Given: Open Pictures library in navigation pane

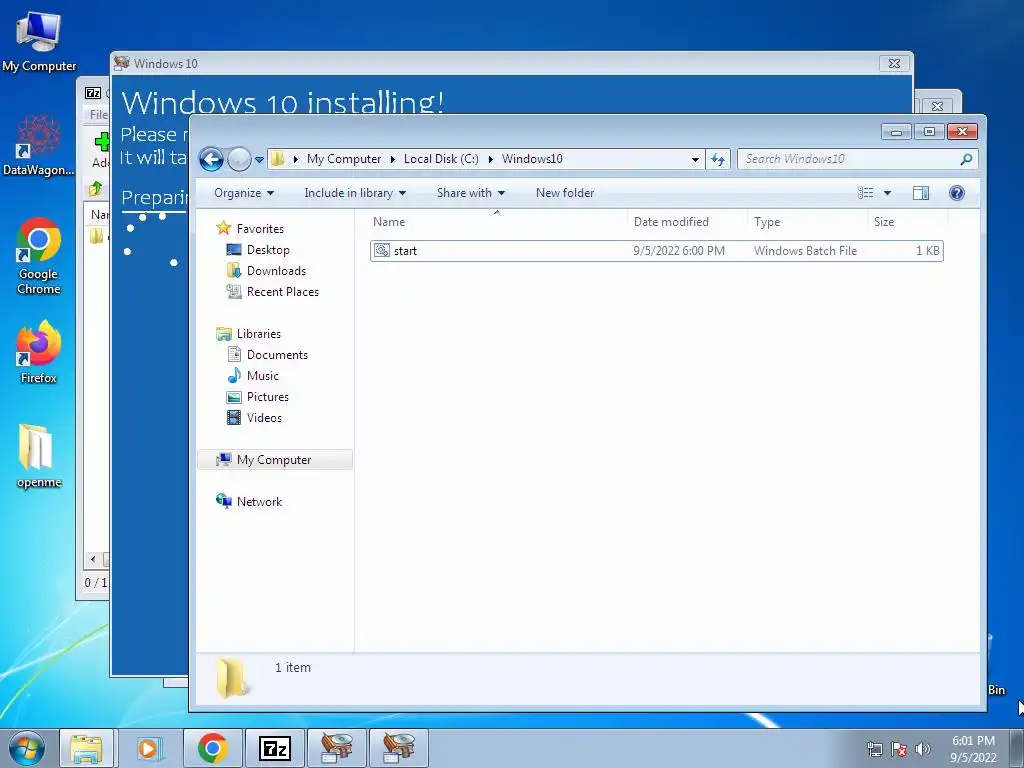Looking at the screenshot, I should [x=268, y=396].
